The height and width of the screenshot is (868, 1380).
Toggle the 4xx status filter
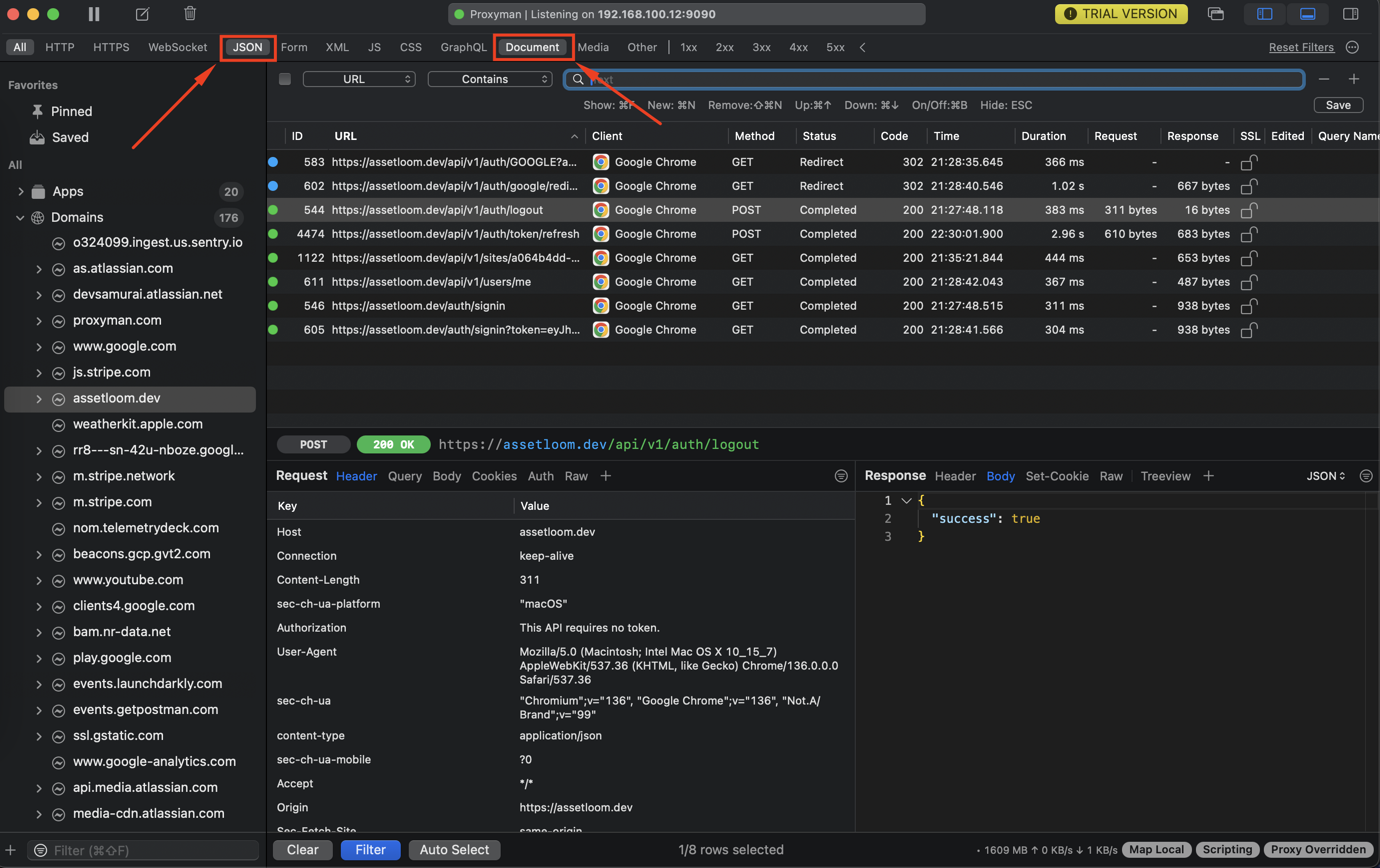pos(798,47)
